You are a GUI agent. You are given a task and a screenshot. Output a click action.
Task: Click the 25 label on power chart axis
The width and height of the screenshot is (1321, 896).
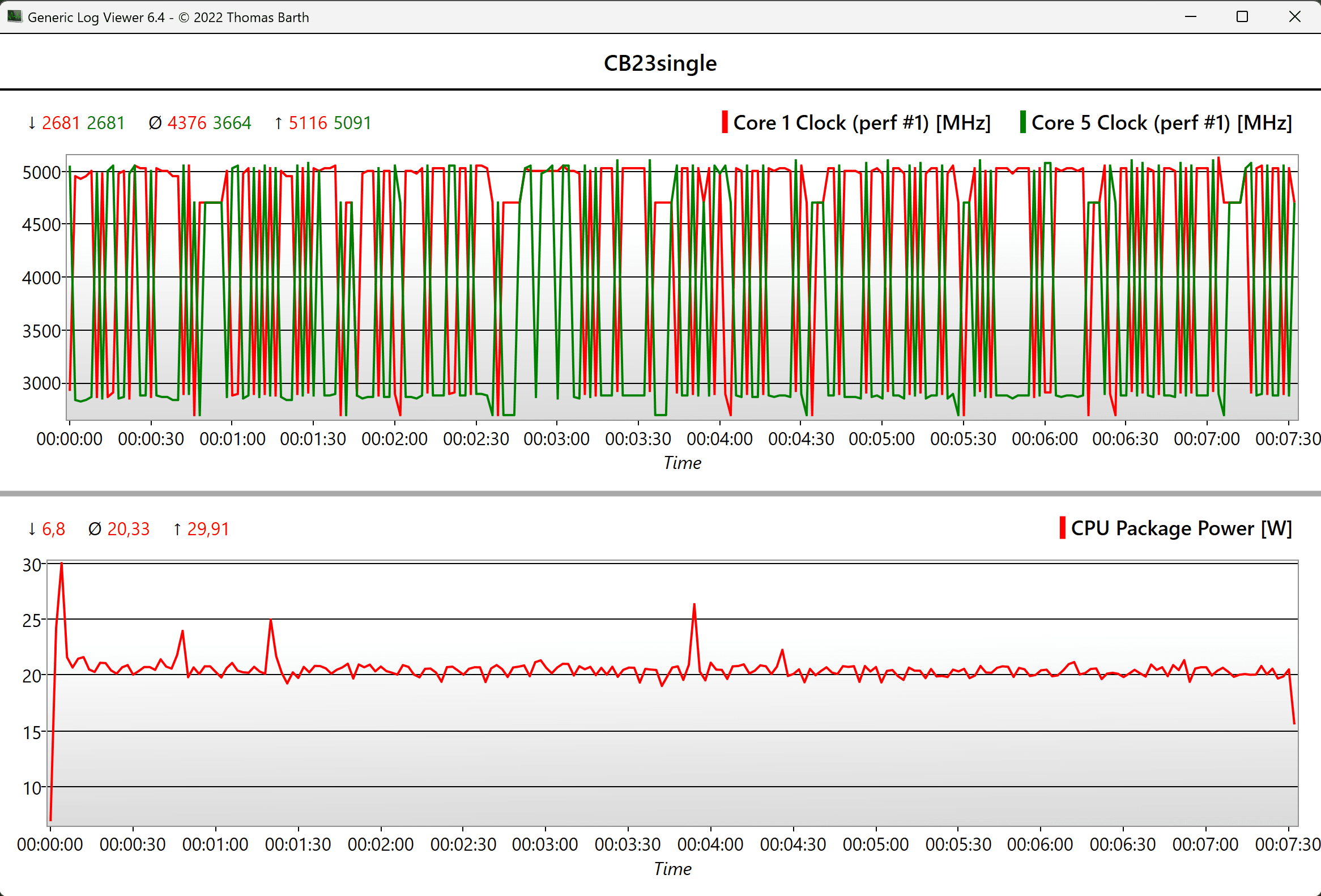pyautogui.click(x=32, y=620)
